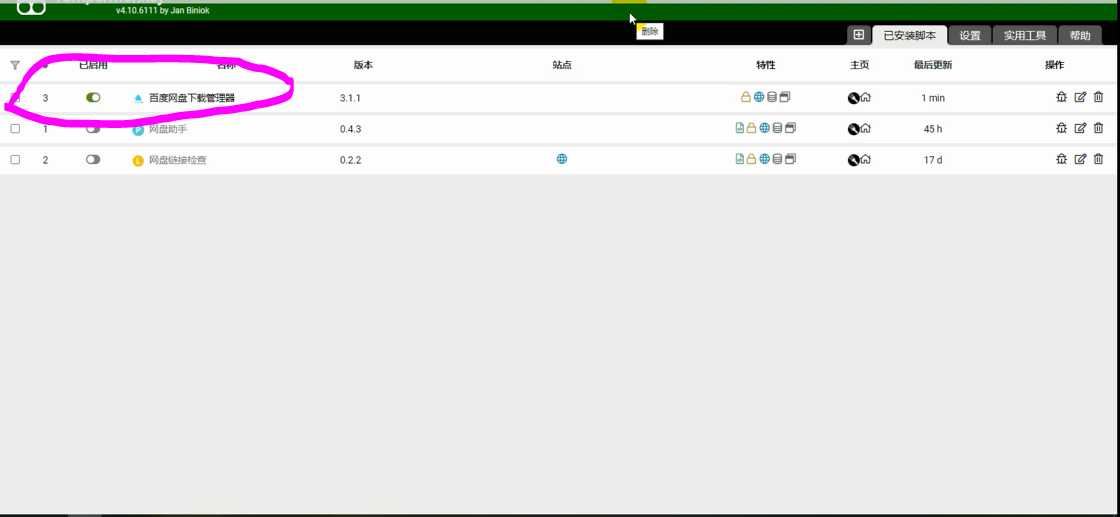Click the windows feature icon in 网盘助手 row

click(790, 128)
